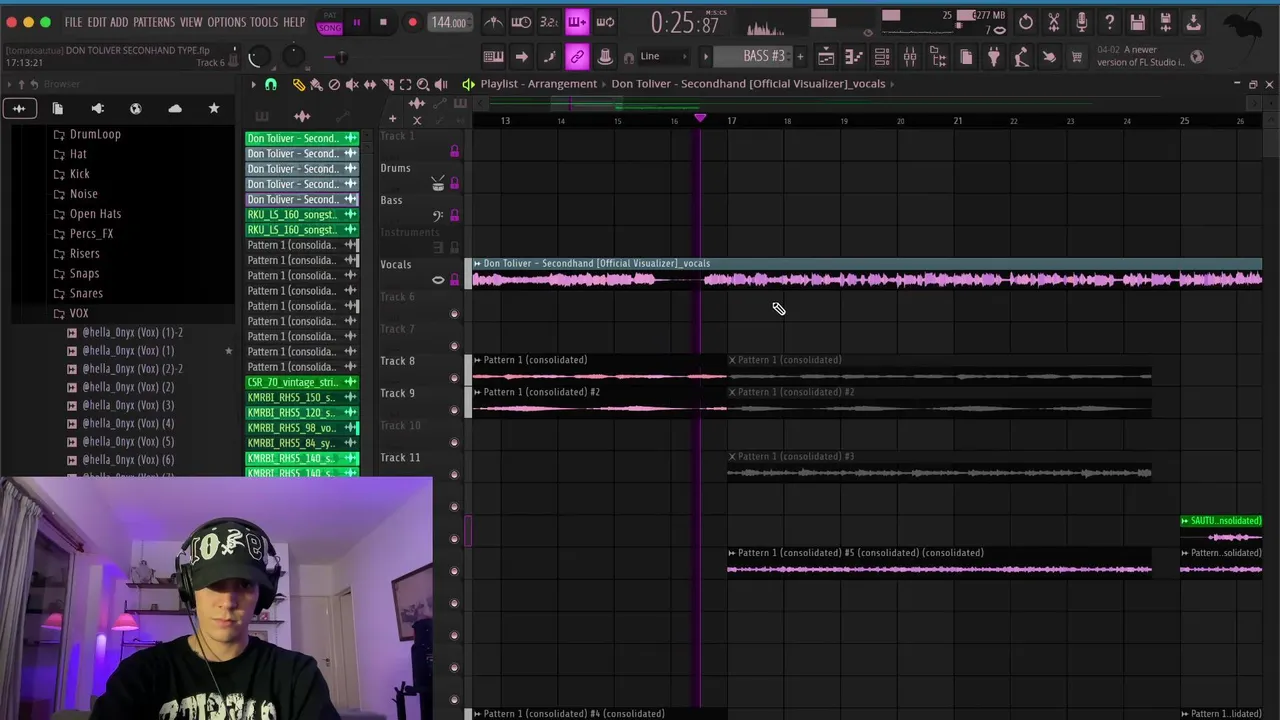Image resolution: width=1280 pixels, height=720 pixels.
Task: Mute Track 8 with its LED
Action: tap(454, 378)
